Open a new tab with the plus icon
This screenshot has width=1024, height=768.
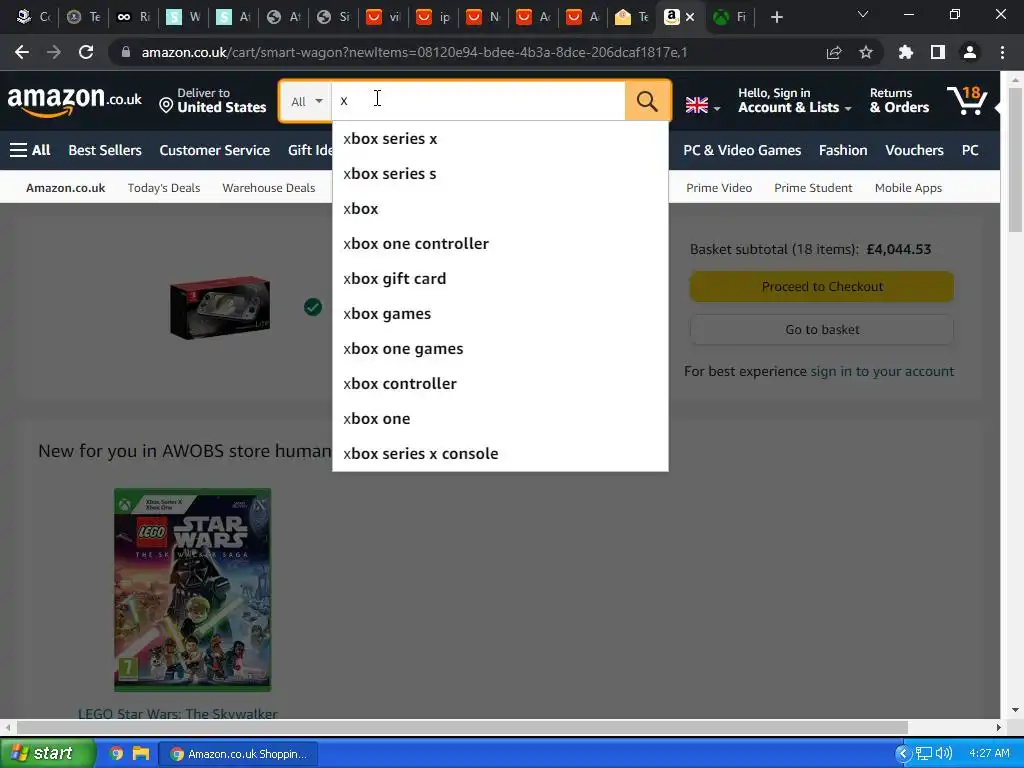point(776,17)
